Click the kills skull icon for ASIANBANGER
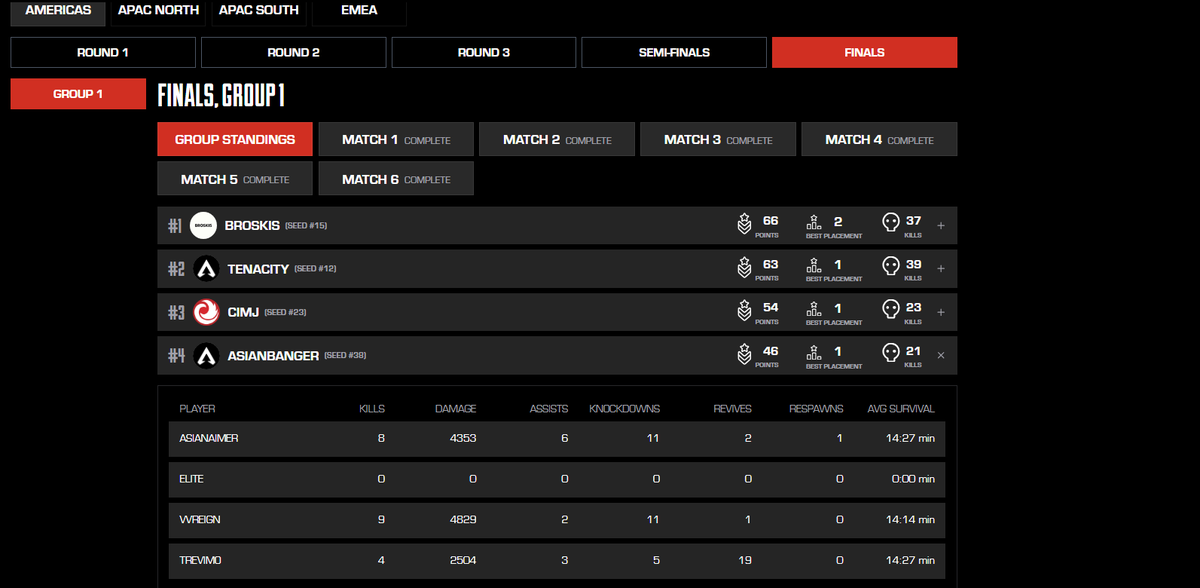The image size is (1200, 588). [890, 355]
